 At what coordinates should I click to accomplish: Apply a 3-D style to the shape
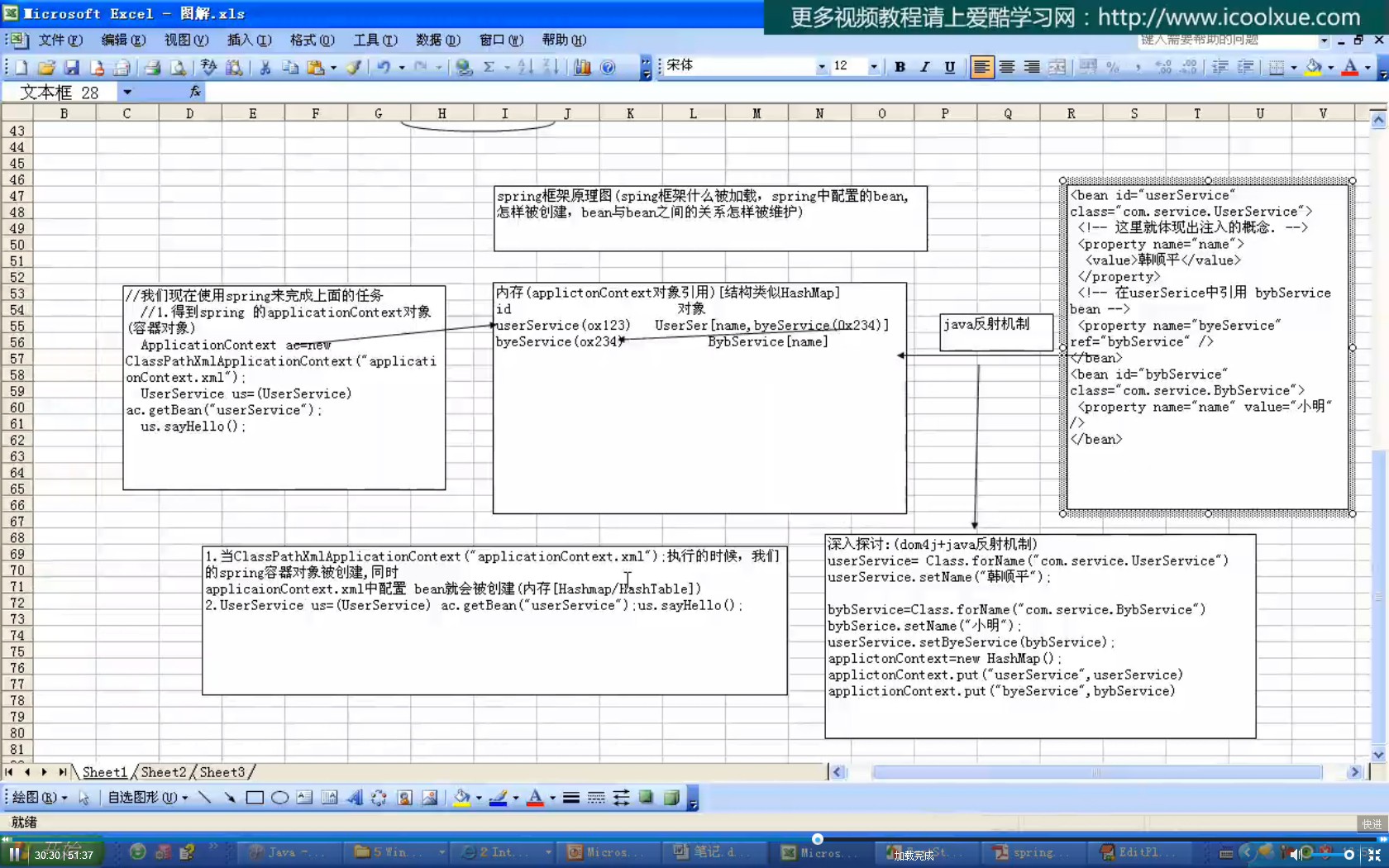(x=671, y=798)
